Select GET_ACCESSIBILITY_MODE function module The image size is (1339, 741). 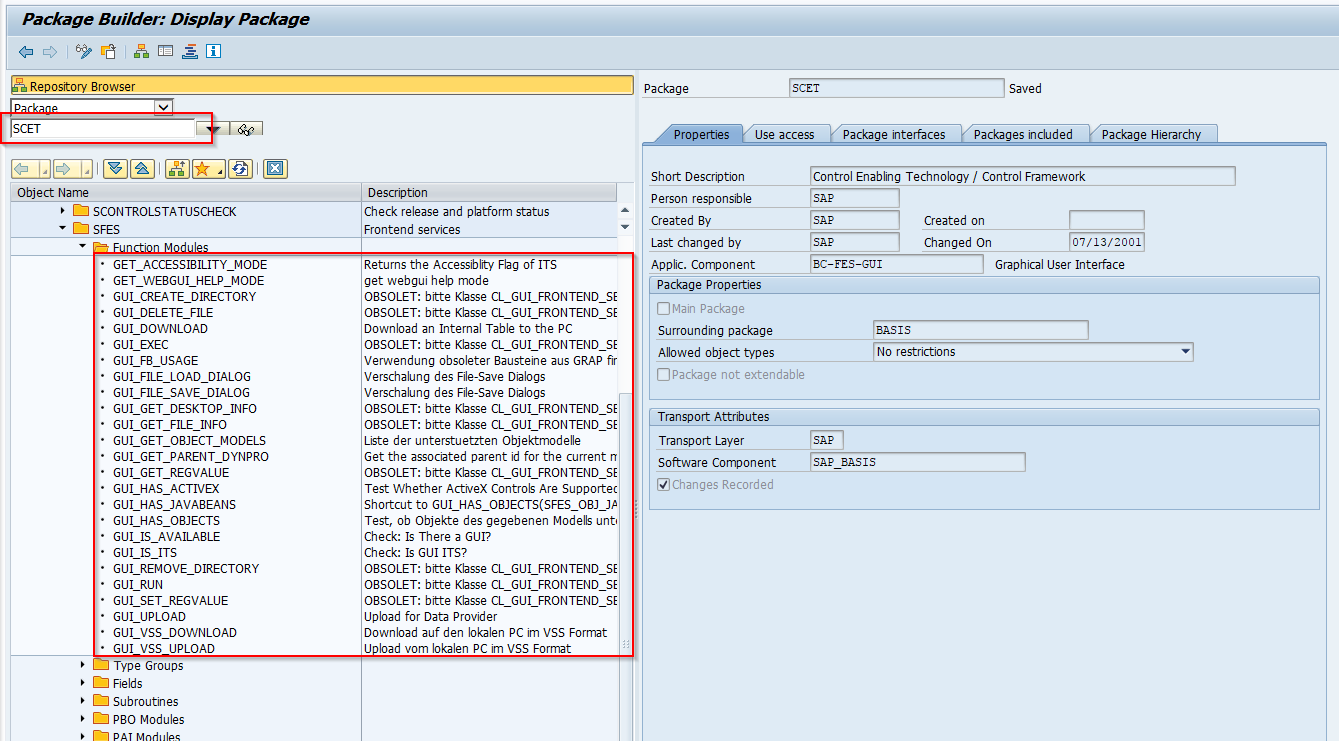[x=190, y=264]
